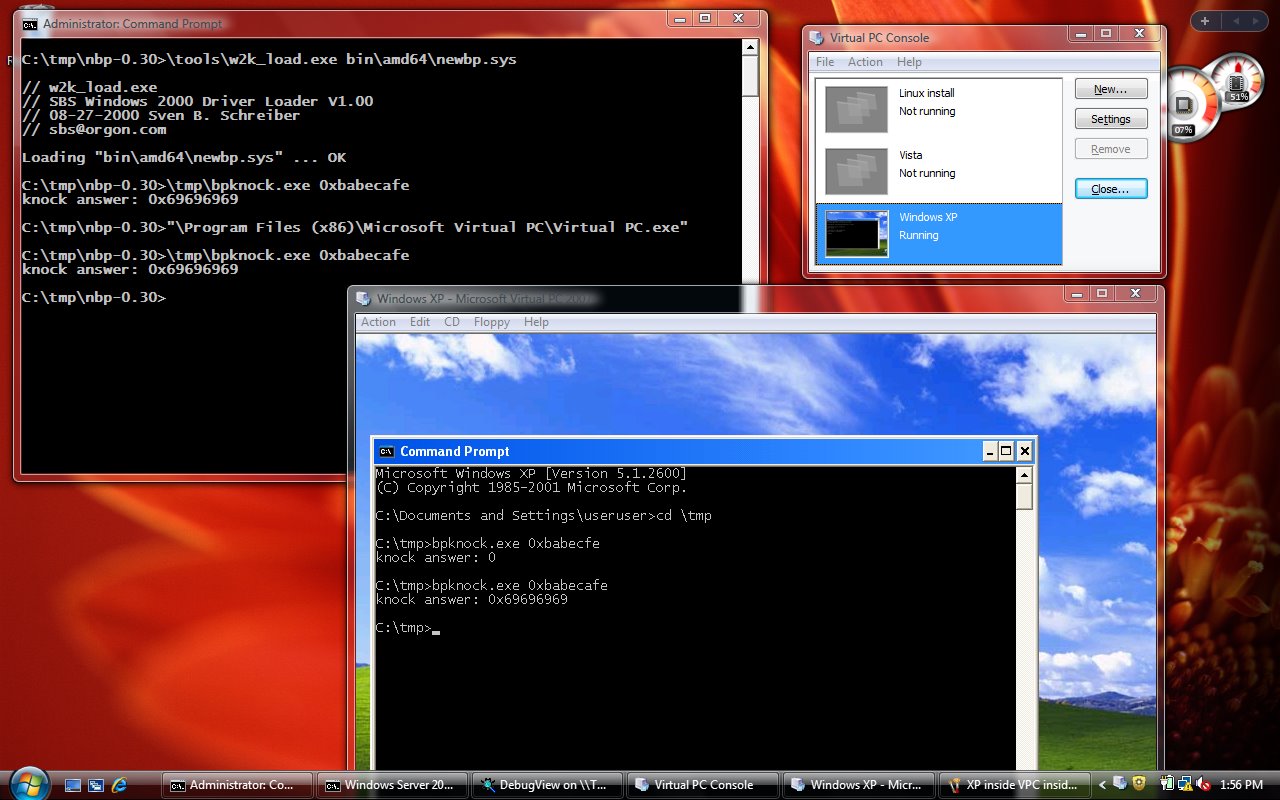Launch Internet Explorer from Quick Launch
Screen dimensions: 1280x800
pos(120,785)
